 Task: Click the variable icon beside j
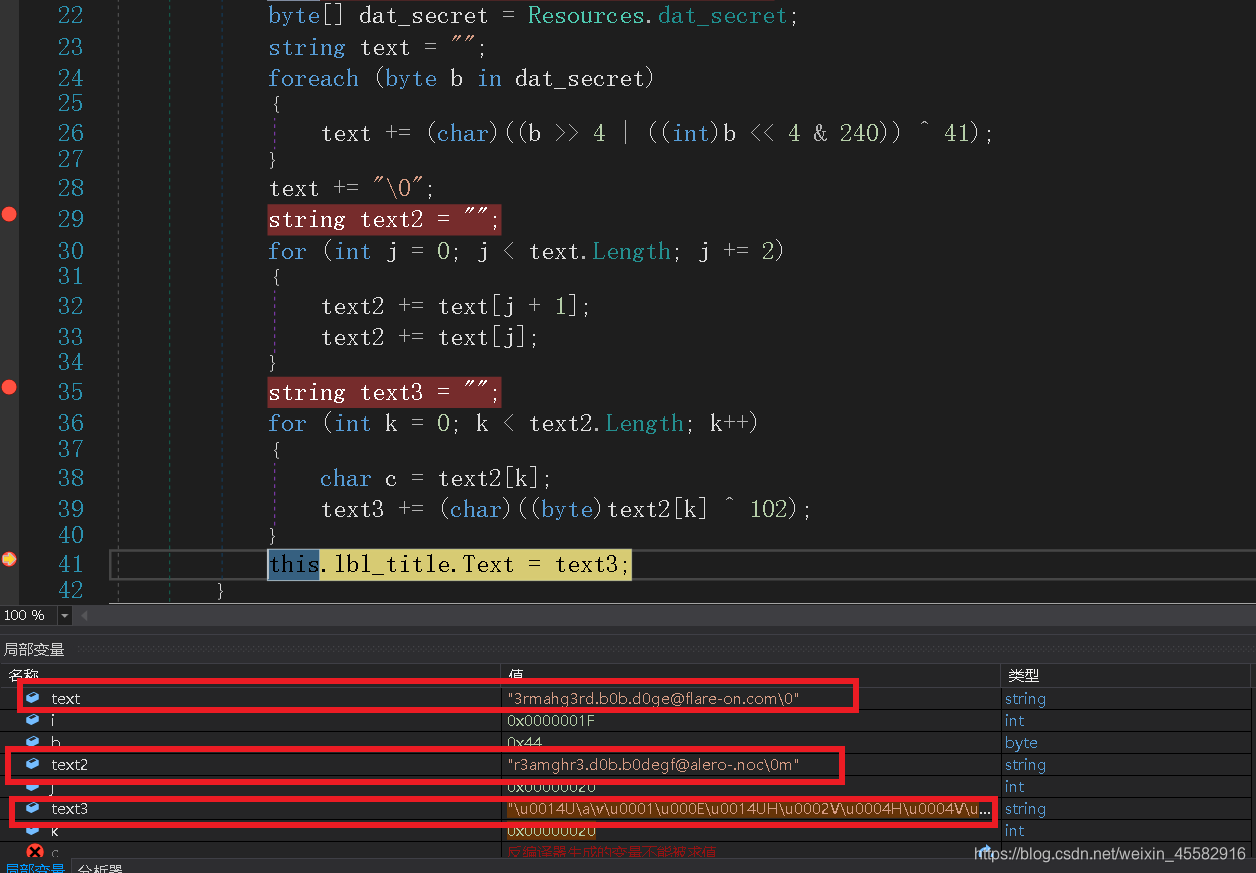[33, 786]
